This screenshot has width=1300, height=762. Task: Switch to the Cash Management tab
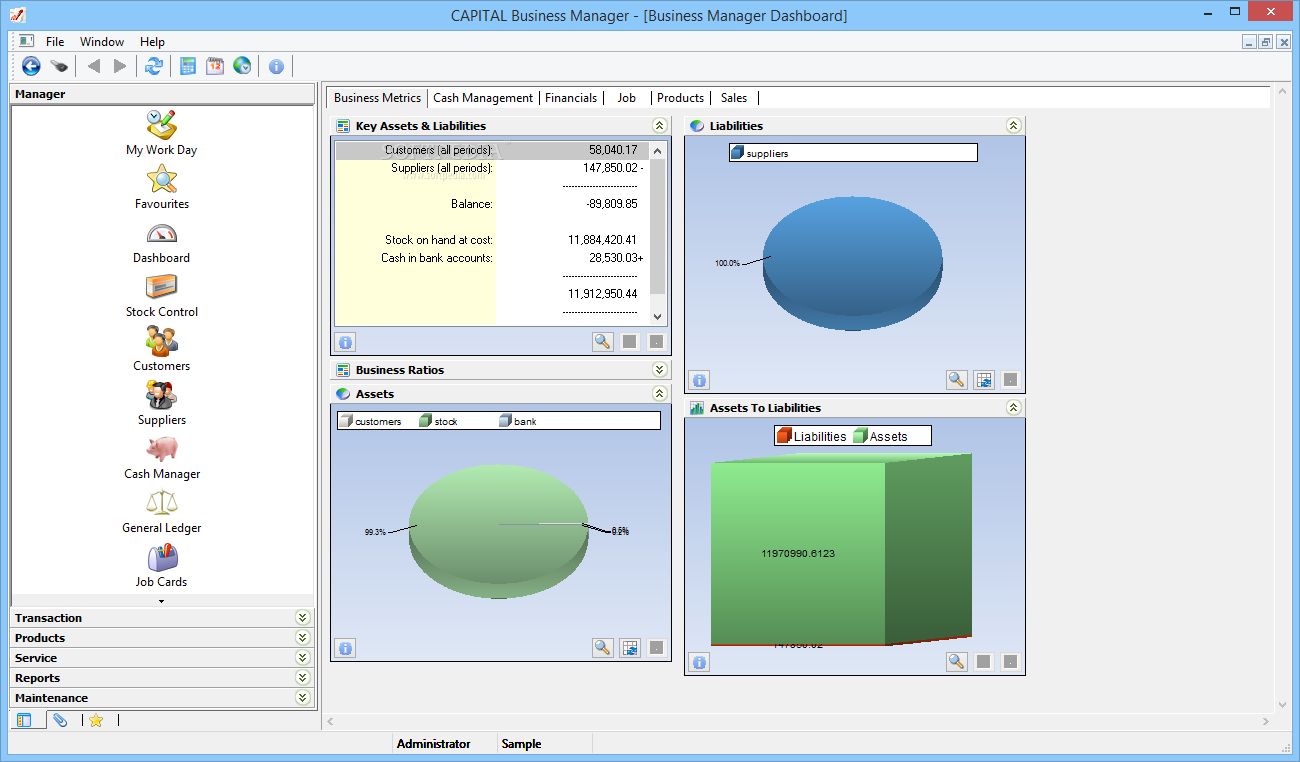point(483,98)
